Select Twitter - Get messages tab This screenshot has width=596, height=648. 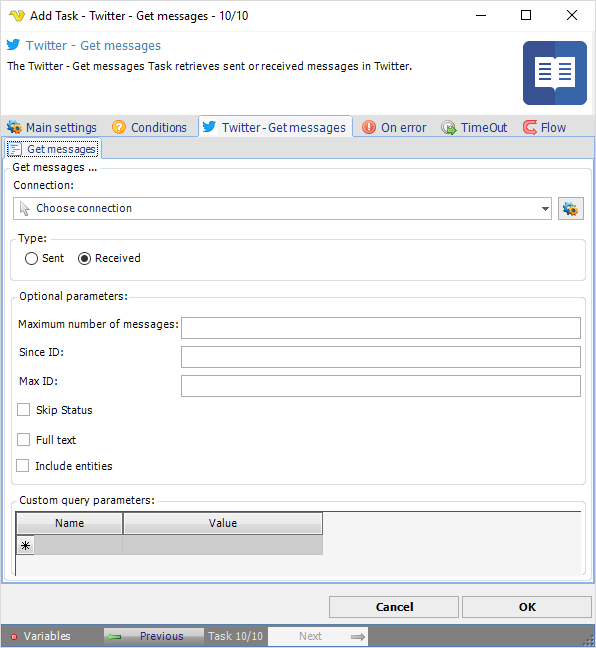pyautogui.click(x=275, y=127)
